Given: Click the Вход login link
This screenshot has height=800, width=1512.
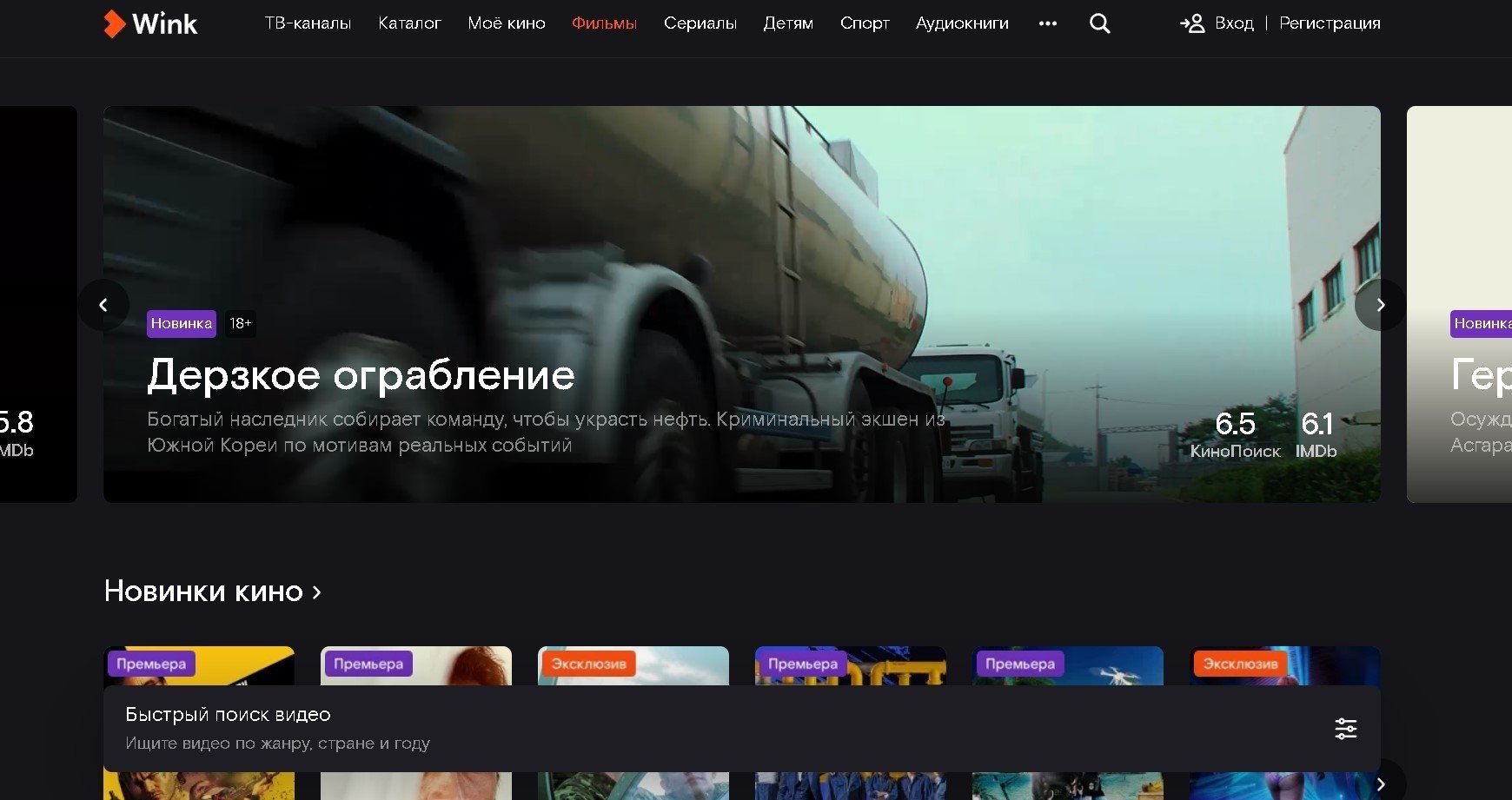Looking at the screenshot, I should click(1234, 23).
